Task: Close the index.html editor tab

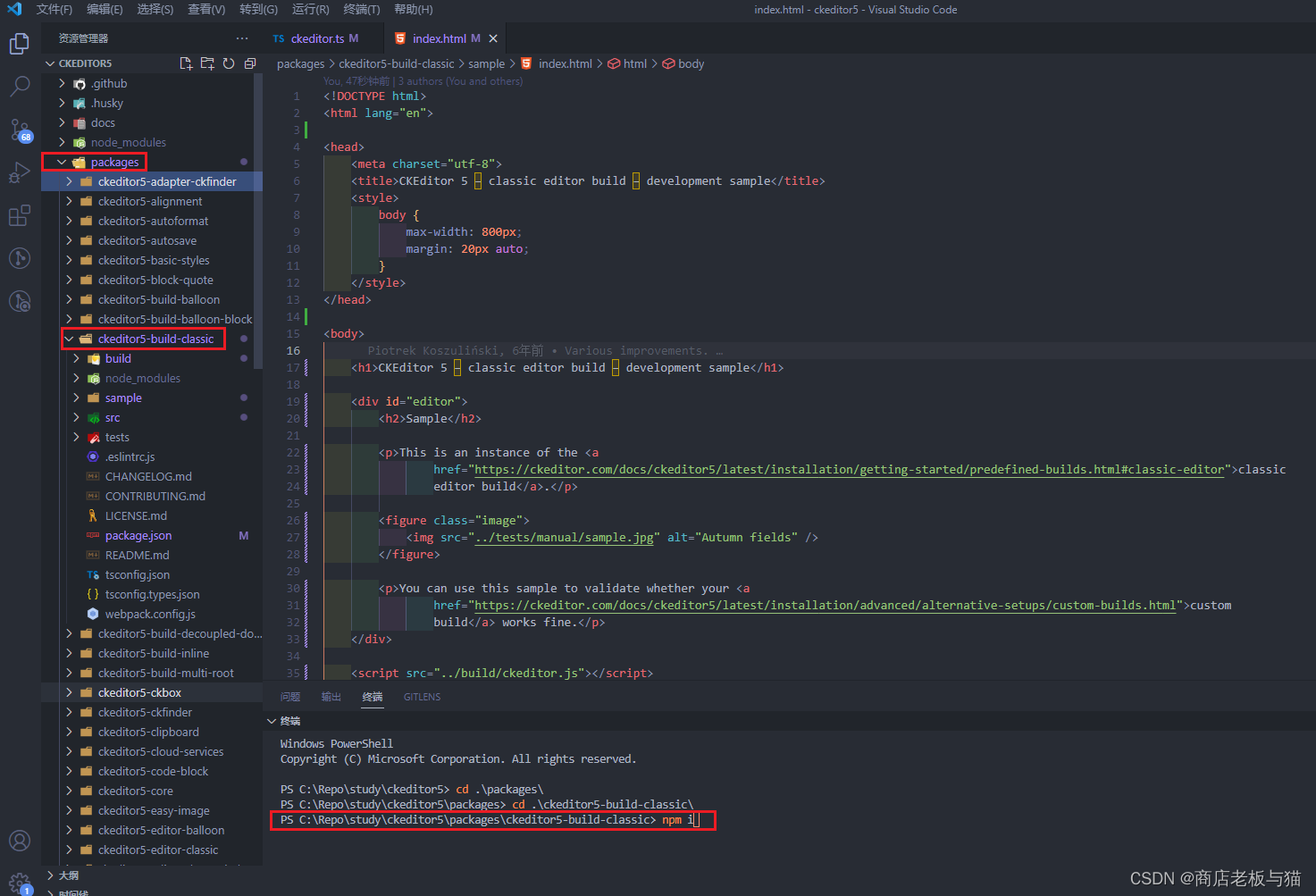Action: tap(493, 38)
